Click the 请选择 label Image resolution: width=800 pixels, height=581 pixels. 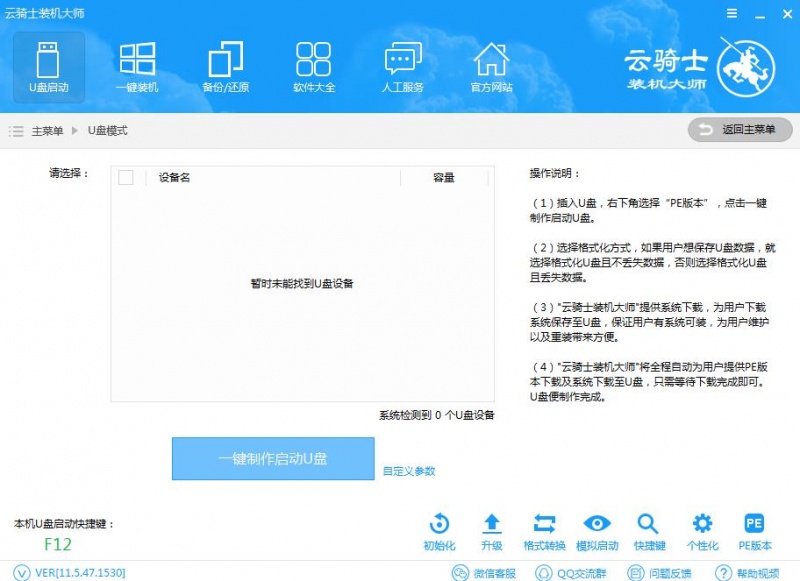pos(69,173)
